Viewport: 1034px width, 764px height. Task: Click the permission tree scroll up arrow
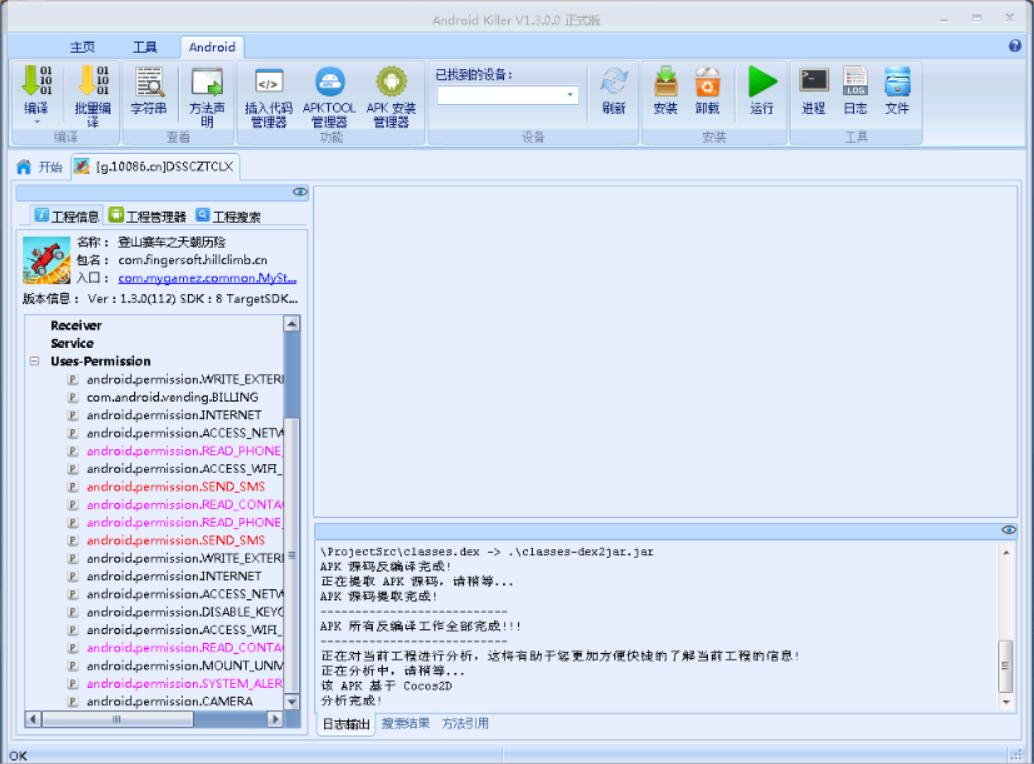291,323
